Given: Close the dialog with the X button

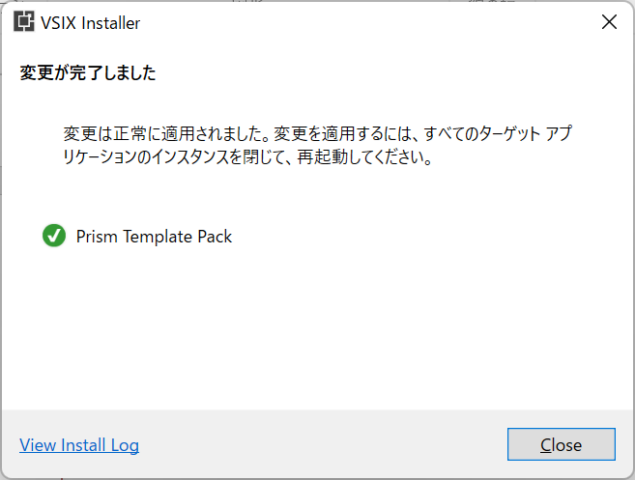Looking at the screenshot, I should [x=608, y=22].
